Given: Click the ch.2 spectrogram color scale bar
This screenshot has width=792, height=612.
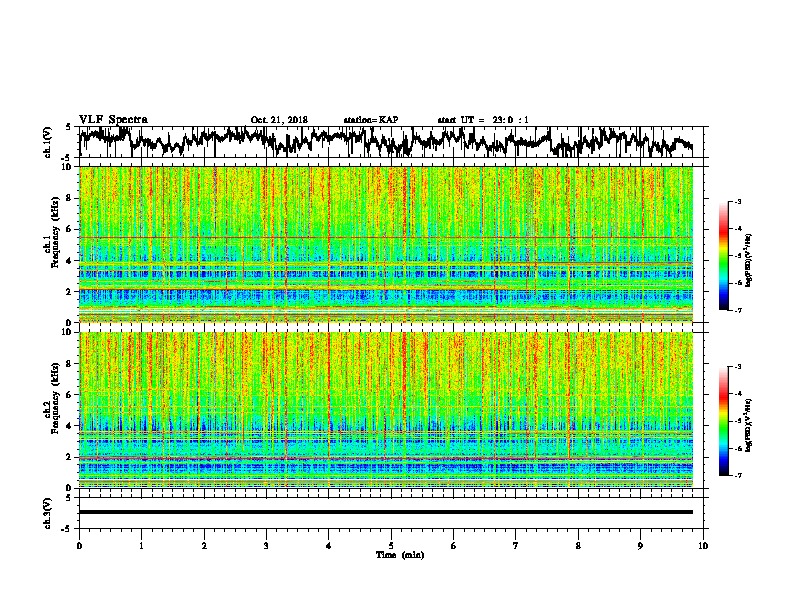Looking at the screenshot, I should click(723, 421).
